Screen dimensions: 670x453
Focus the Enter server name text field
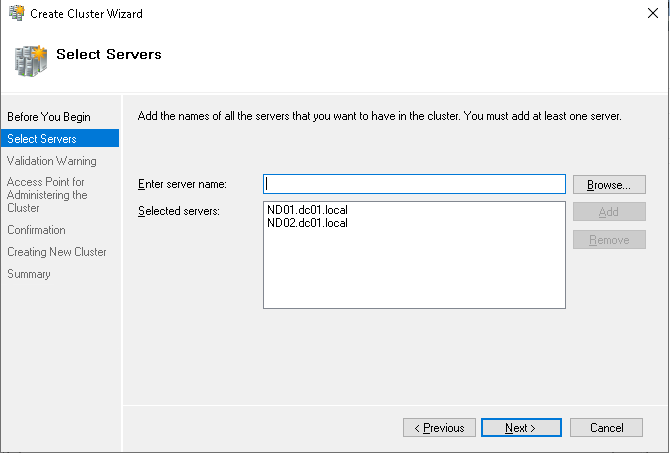pos(414,184)
